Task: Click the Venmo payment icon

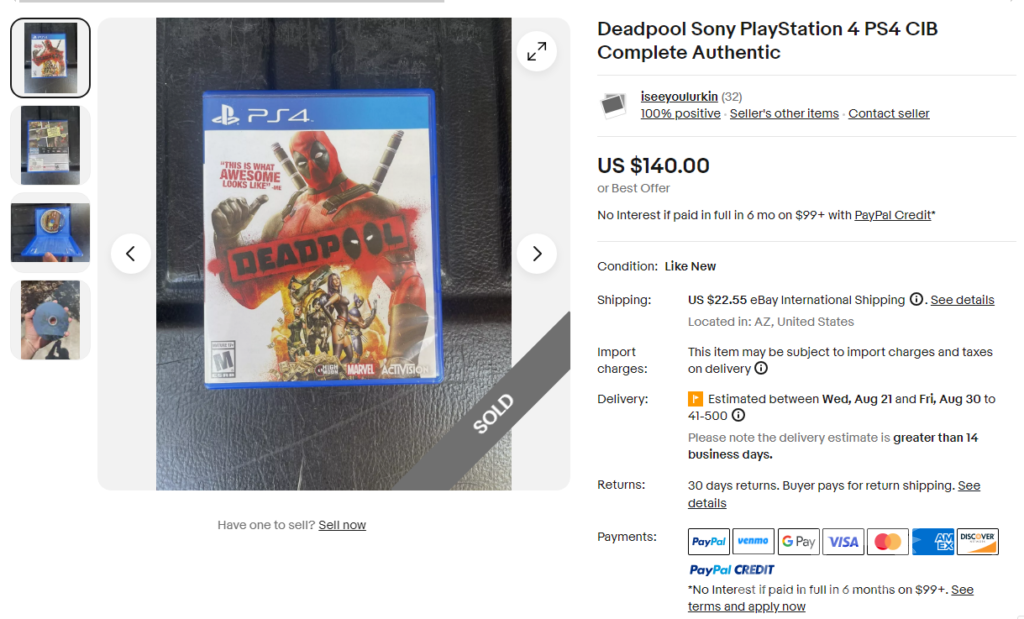Action: coord(753,542)
